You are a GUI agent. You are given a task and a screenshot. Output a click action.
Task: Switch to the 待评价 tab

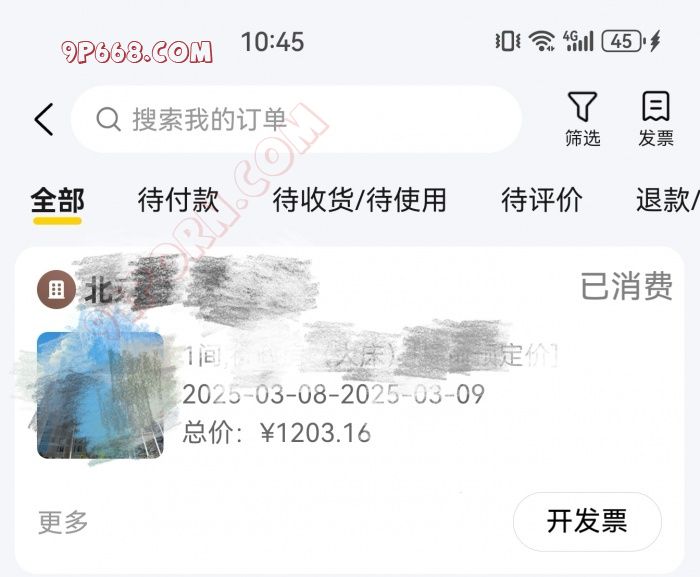[x=542, y=200]
